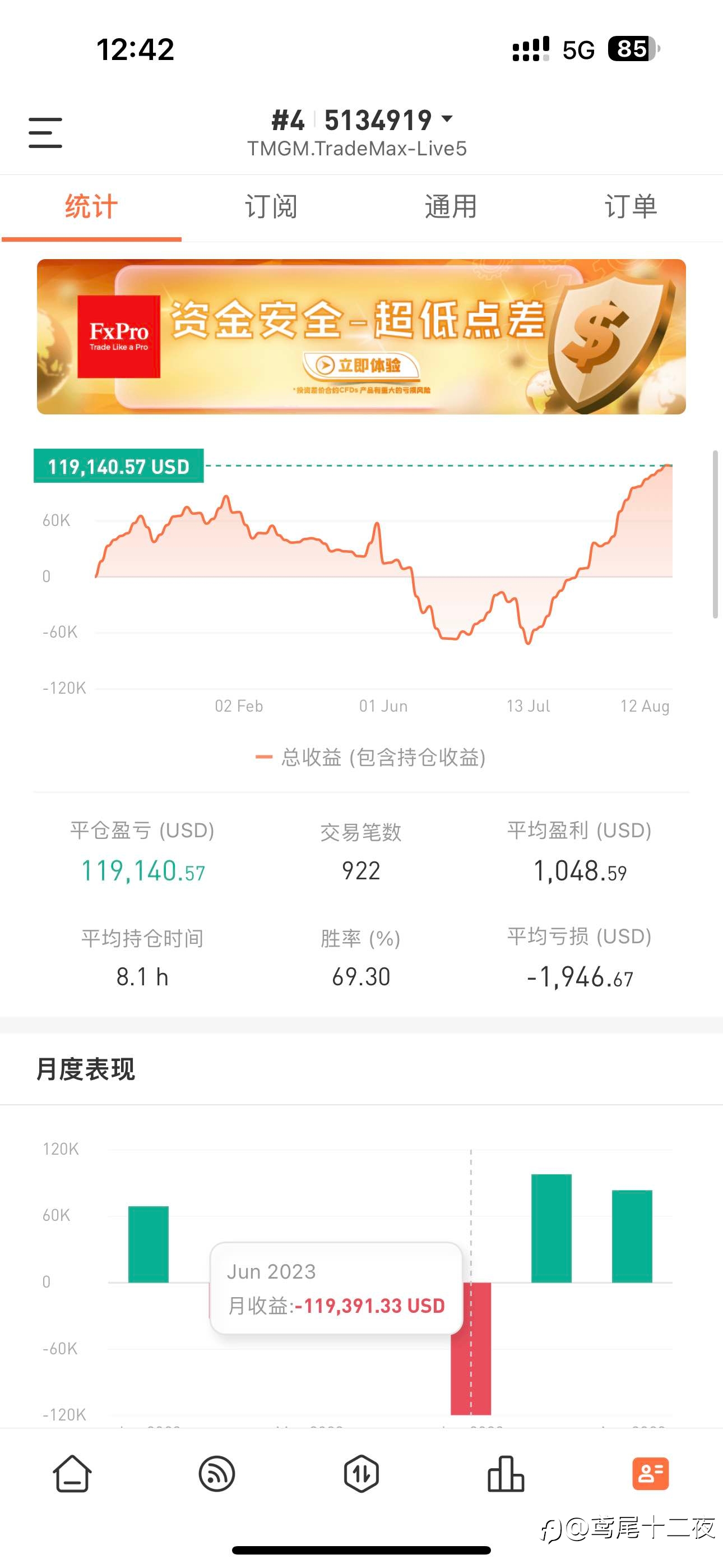Screen dimensions: 723x1568
Task: Click the vertical scrollbar on right edge
Action: tap(715, 534)
